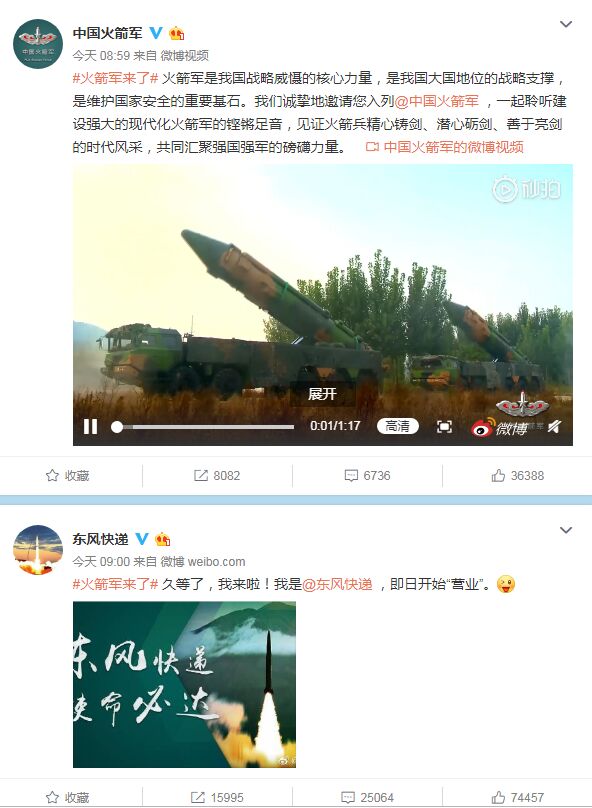Pause the rocket force video

click(x=90, y=426)
